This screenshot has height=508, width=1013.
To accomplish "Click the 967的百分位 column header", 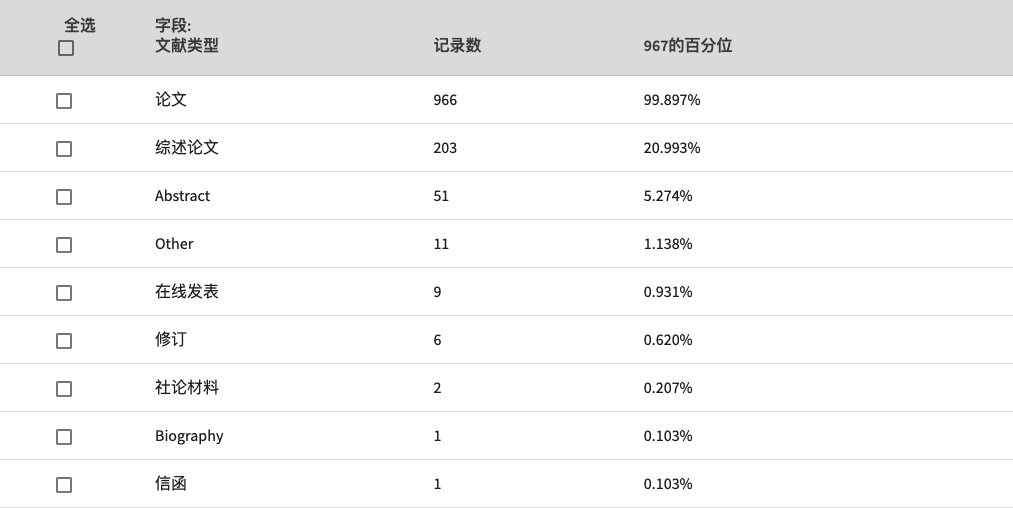I will [687, 45].
